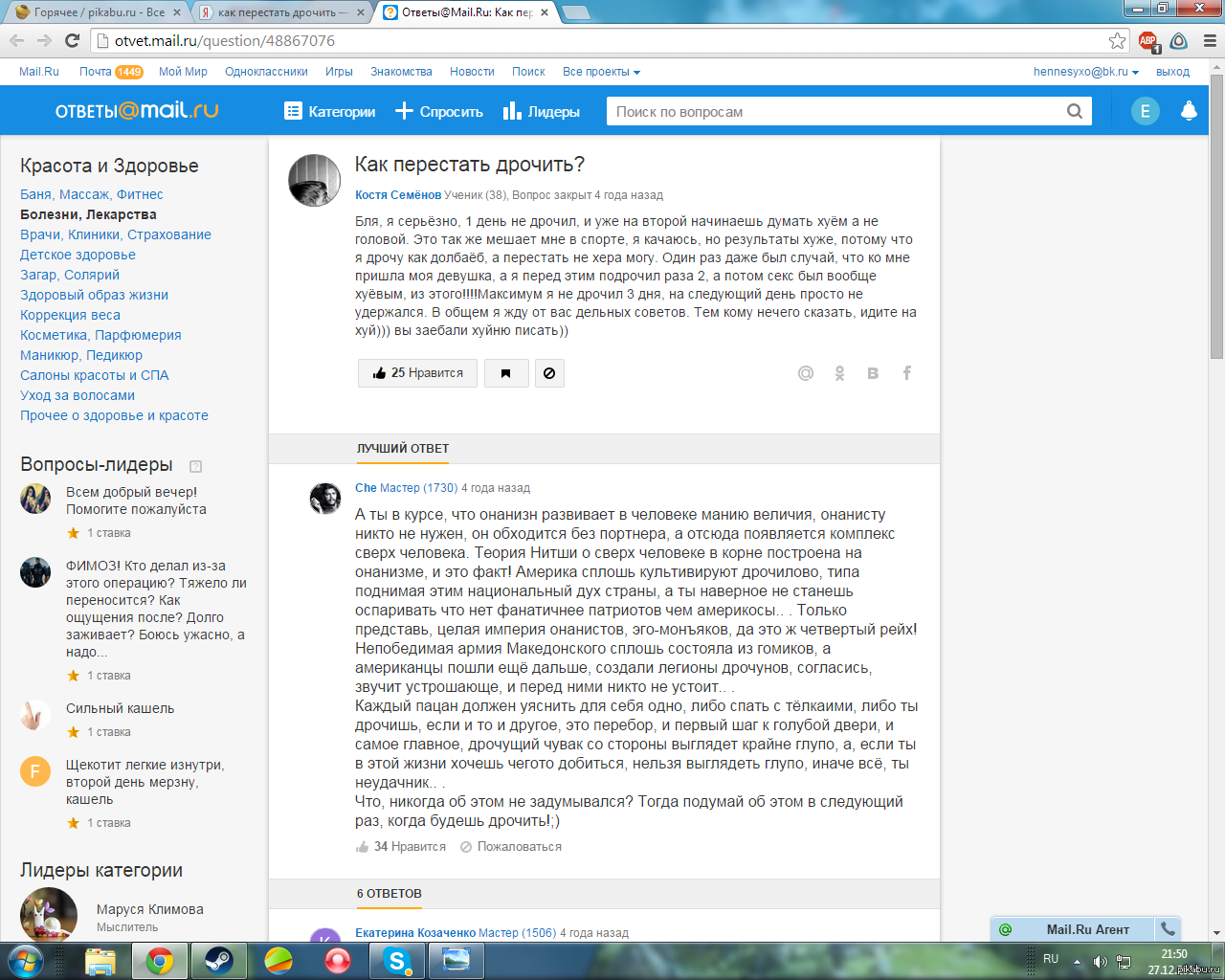Screen dimensions: 1225x980
Task: Open the hennesyxo@bk.ru account dropdown
Action: pyautogui.click(x=1086, y=72)
